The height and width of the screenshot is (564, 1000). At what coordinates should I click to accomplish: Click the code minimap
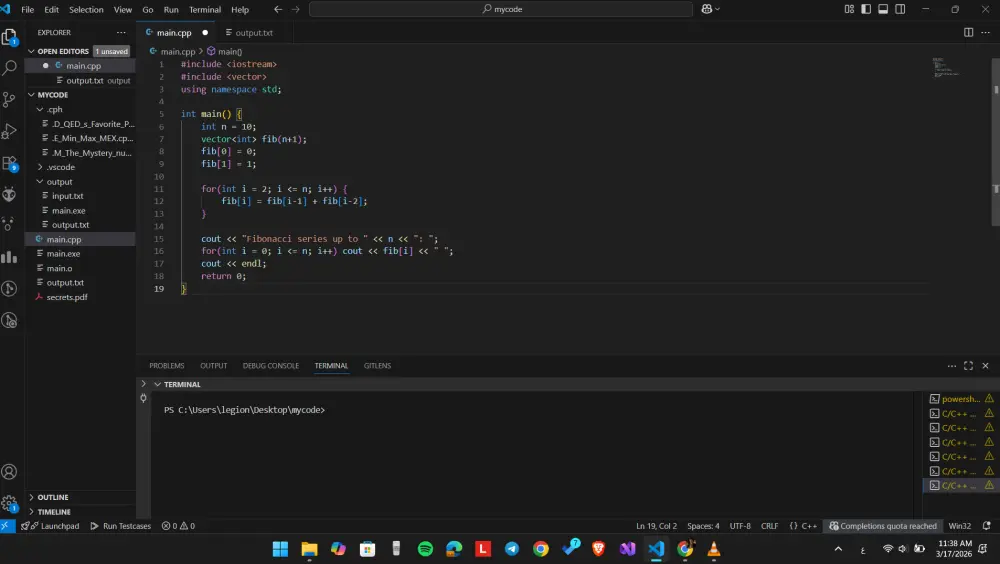point(946,67)
